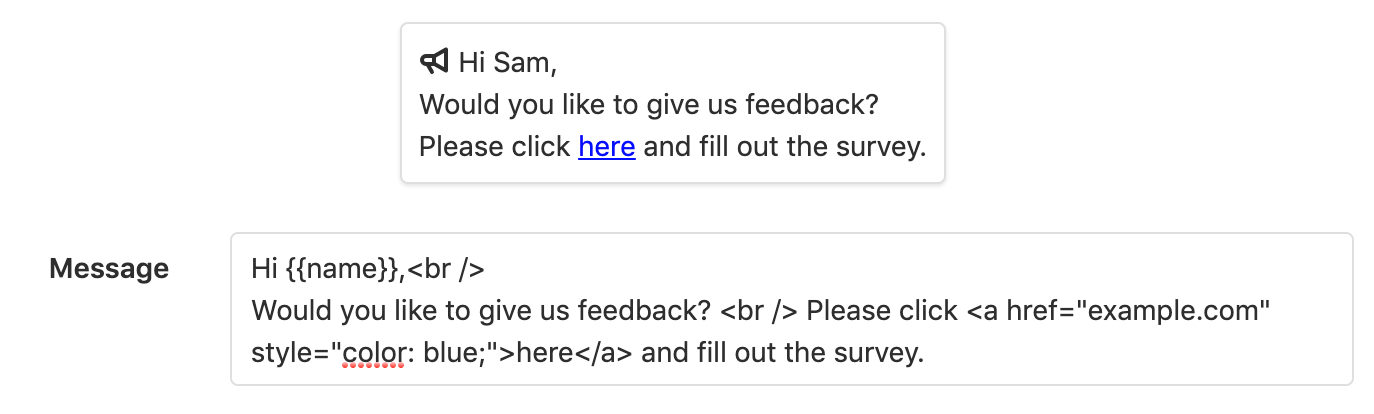Click the megaphone icon in the preview
1374x414 pixels.
coord(434,62)
